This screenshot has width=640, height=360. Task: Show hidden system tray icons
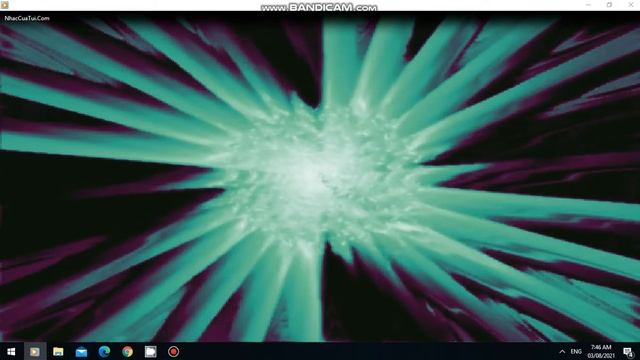coord(562,351)
